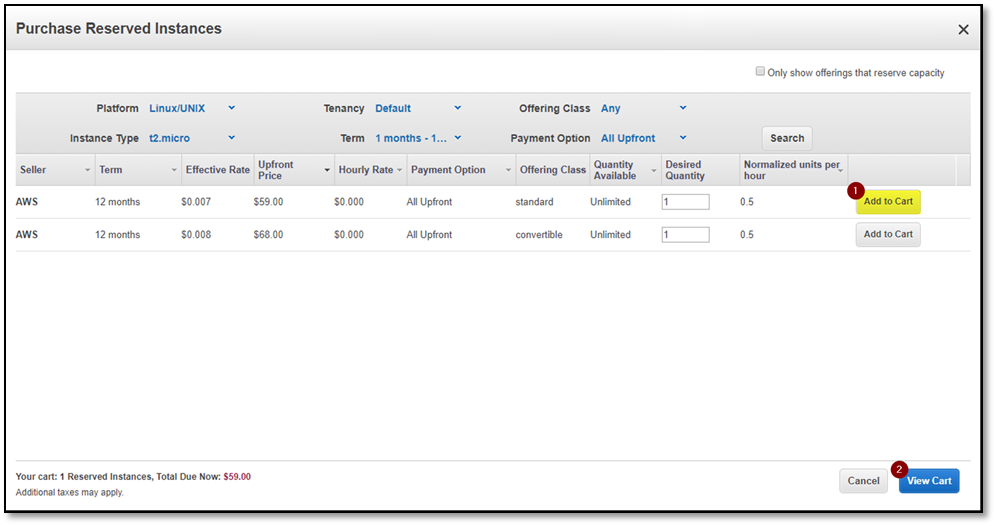This screenshot has height=526, width=996.
Task: Enable only show offerings that reserve capacity
Action: 760,71
